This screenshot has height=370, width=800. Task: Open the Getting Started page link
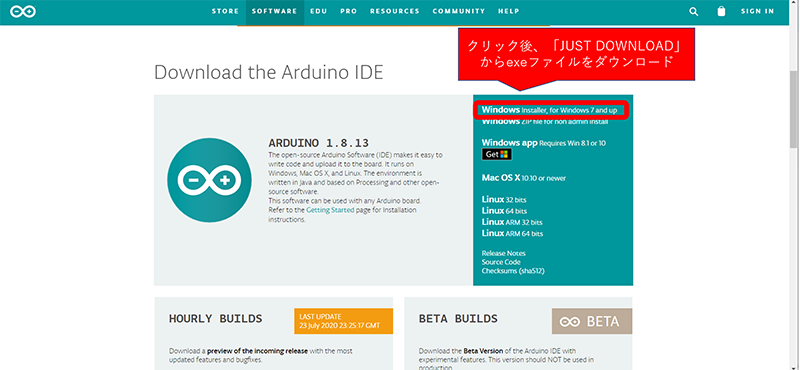[x=330, y=210]
